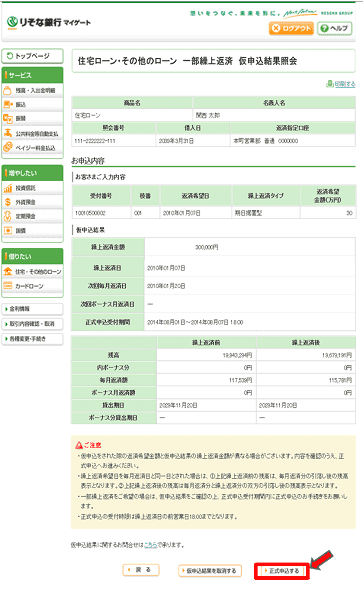Go back with the 戻る button
Screen dimensions: 363x591
(x=141, y=570)
